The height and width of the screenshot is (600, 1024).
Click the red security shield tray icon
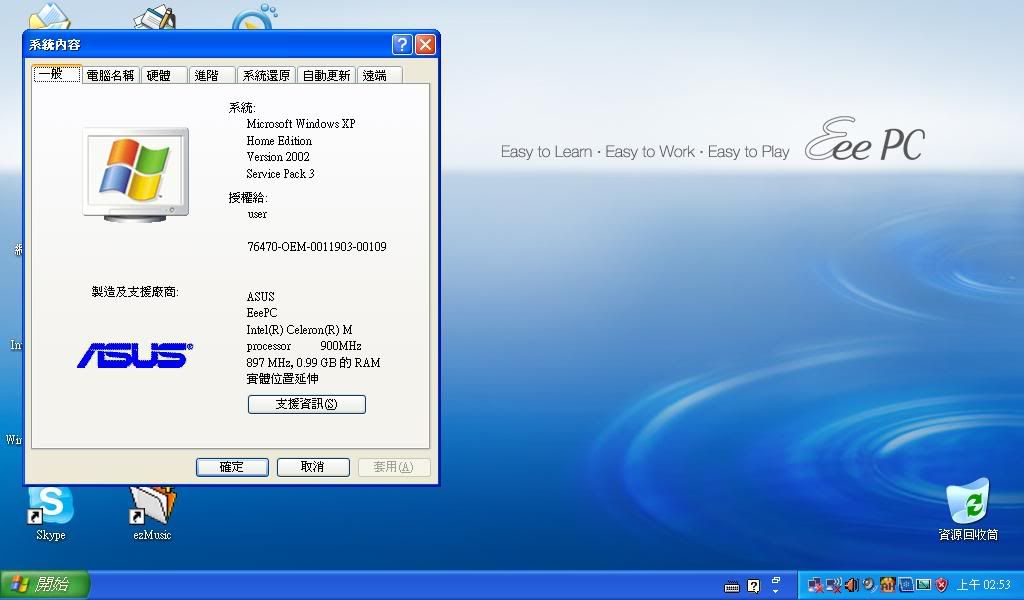(x=941, y=585)
